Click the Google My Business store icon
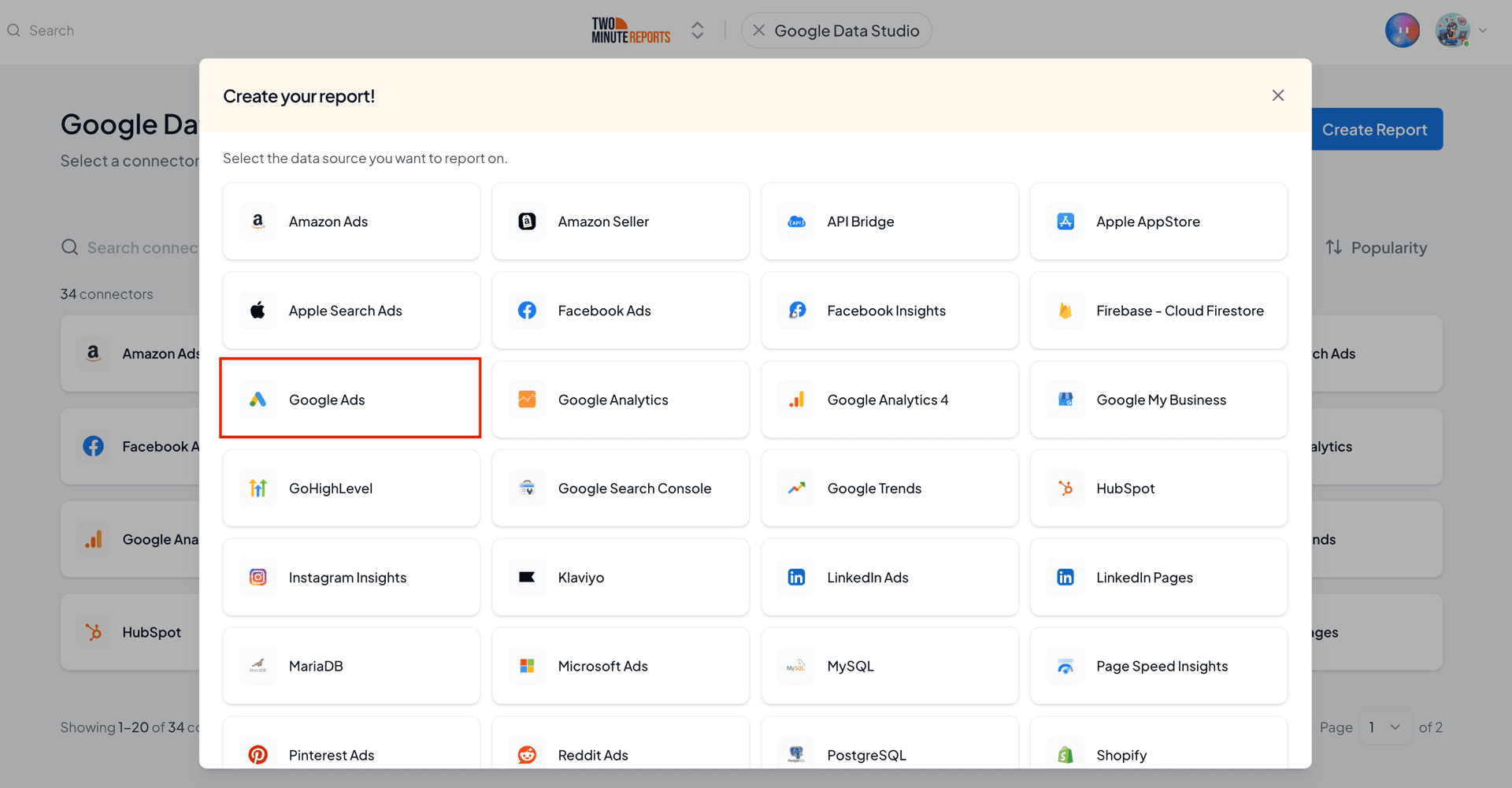The image size is (1512, 788). tap(1065, 400)
